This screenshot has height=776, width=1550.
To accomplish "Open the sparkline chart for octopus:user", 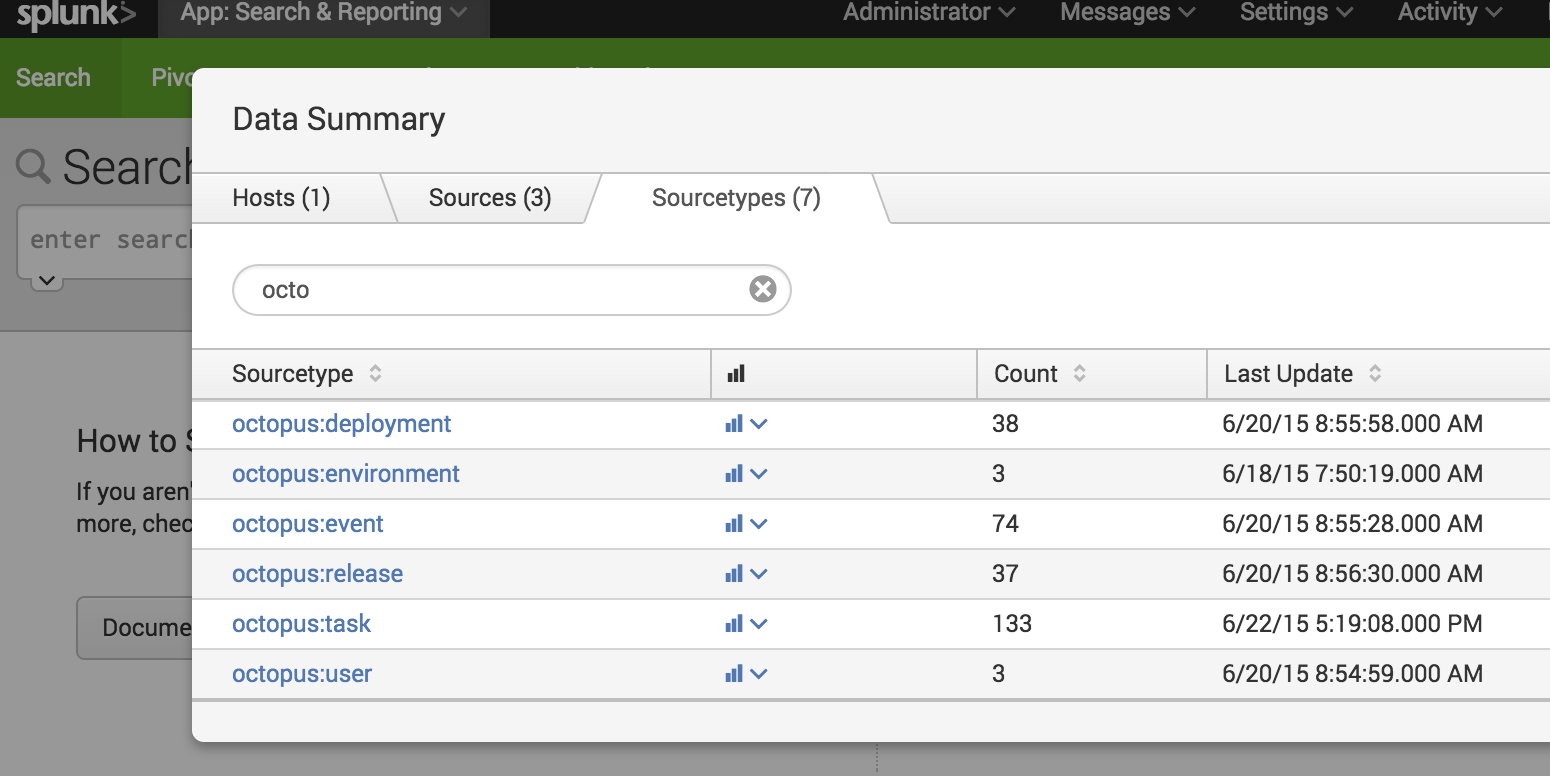I will pos(736,673).
